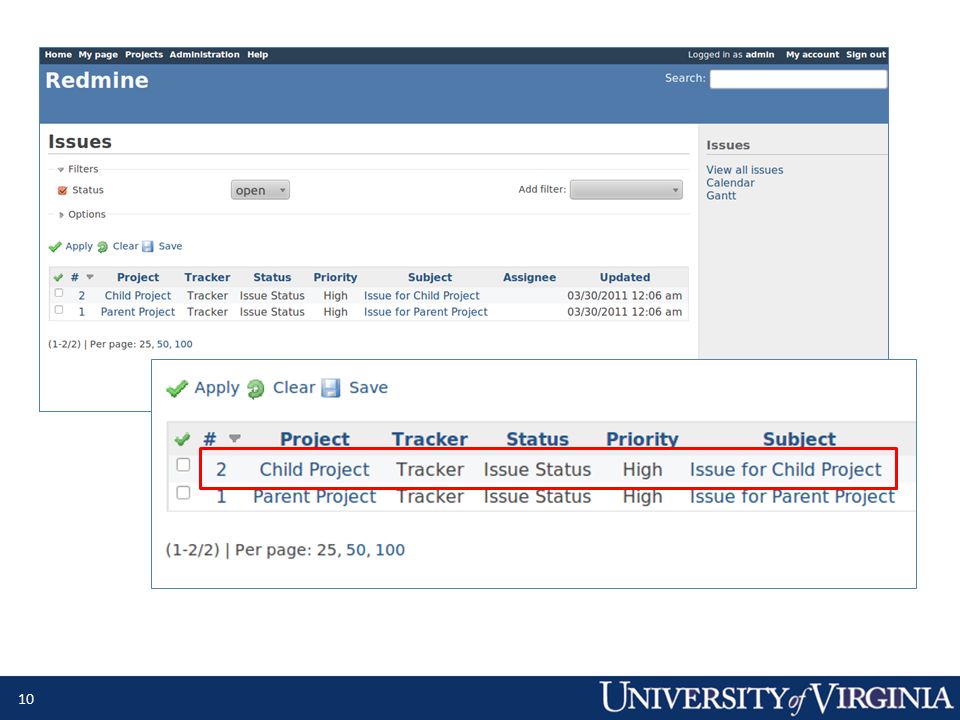Viewport: 960px width, 720px height.
Task: Open the Add filter dropdown
Action: [626, 190]
